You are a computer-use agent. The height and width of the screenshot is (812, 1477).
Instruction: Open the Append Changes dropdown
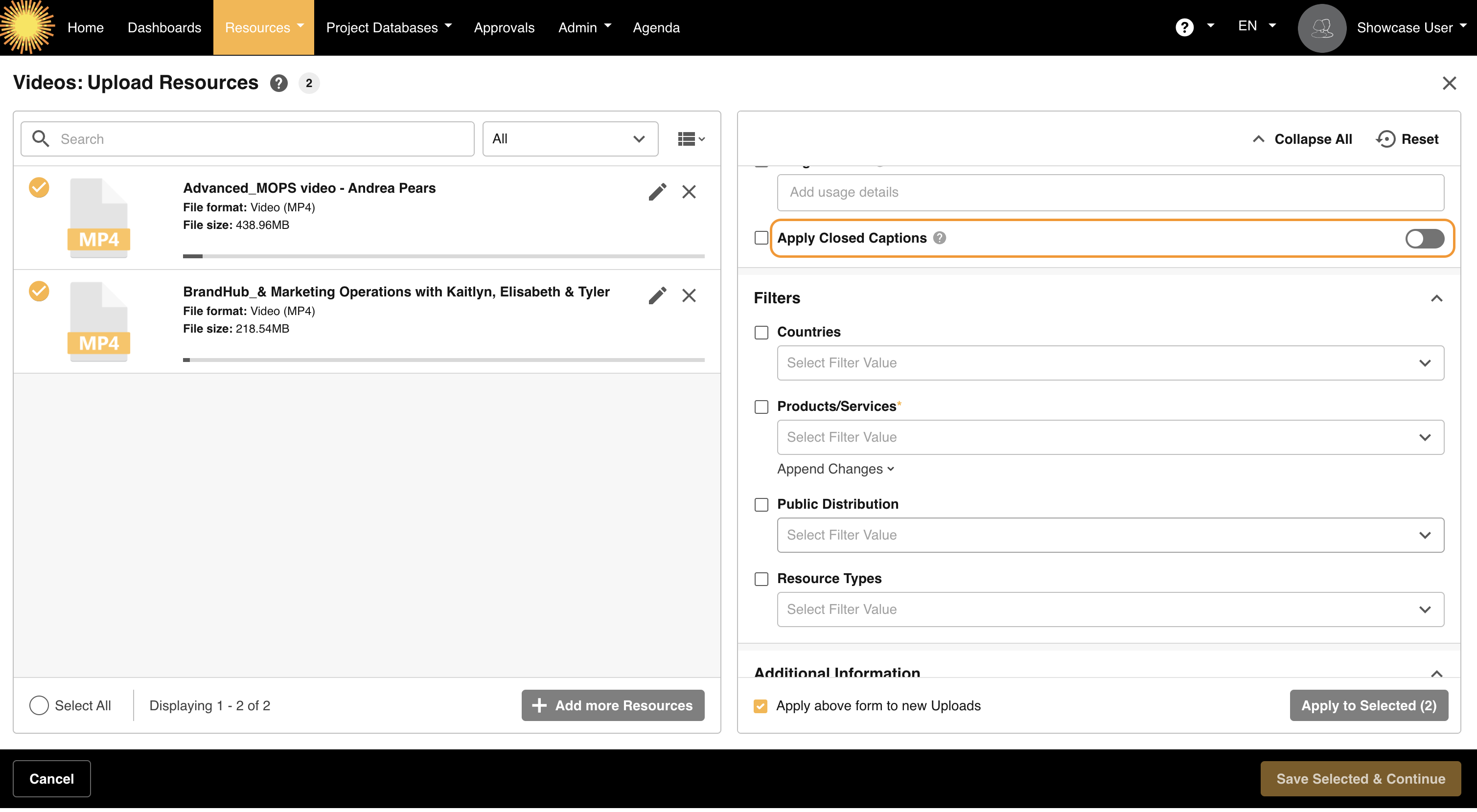(835, 469)
